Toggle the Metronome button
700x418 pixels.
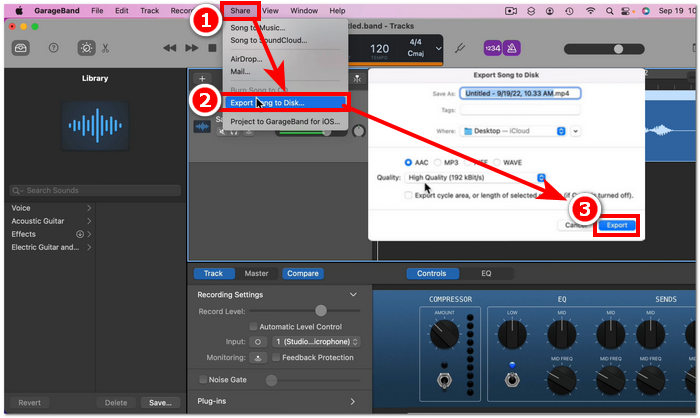click(x=512, y=48)
